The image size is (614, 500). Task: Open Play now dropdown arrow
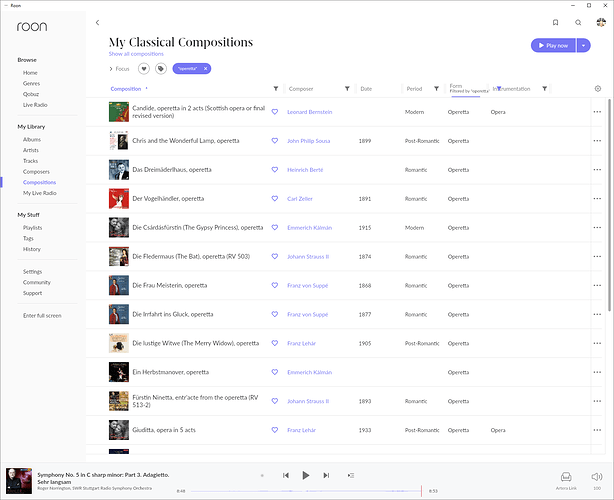coord(583,45)
